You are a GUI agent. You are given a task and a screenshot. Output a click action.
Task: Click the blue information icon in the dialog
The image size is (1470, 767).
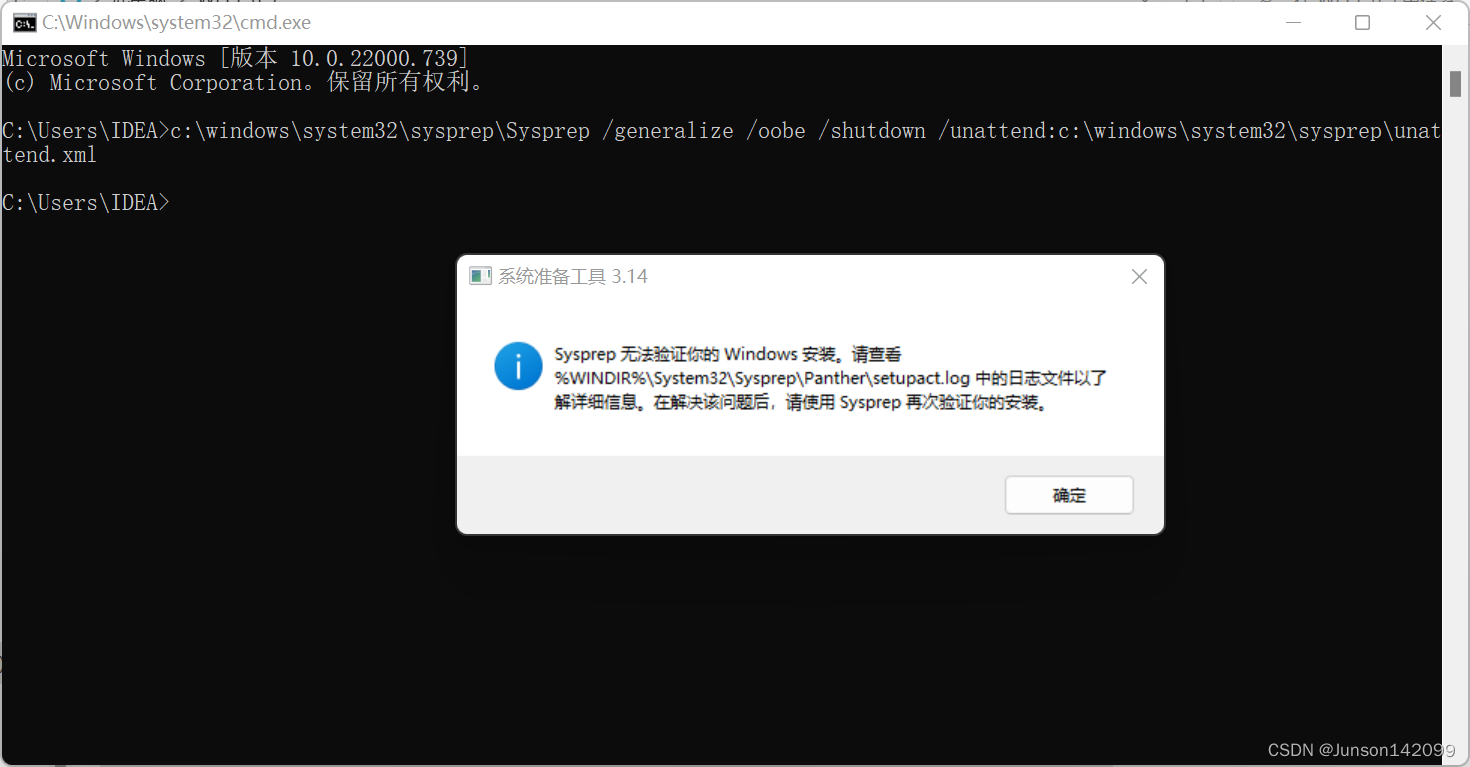pos(518,366)
